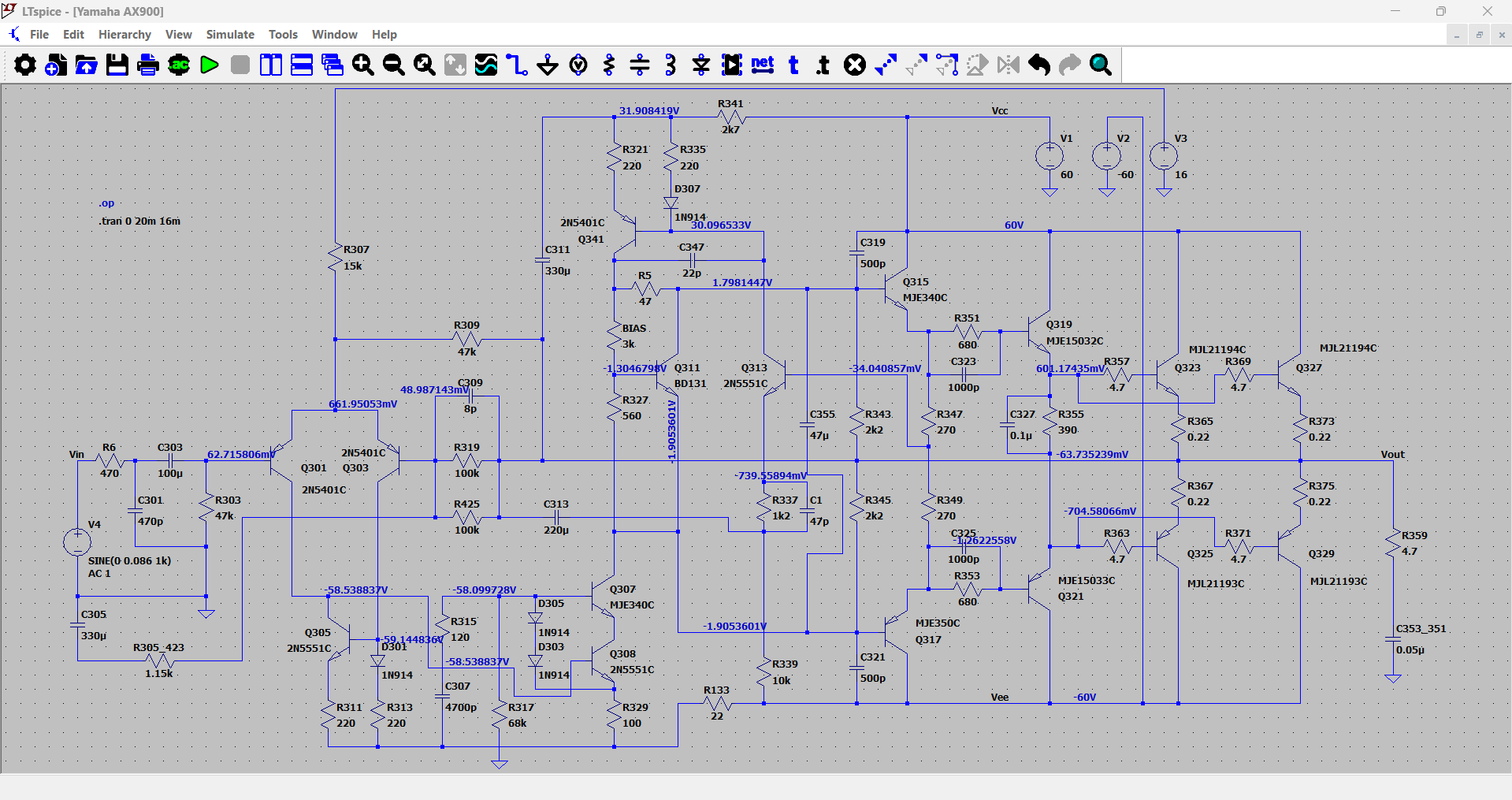This screenshot has height=800, width=1512.
Task: Select the blue Text comment tool
Action: (793, 65)
